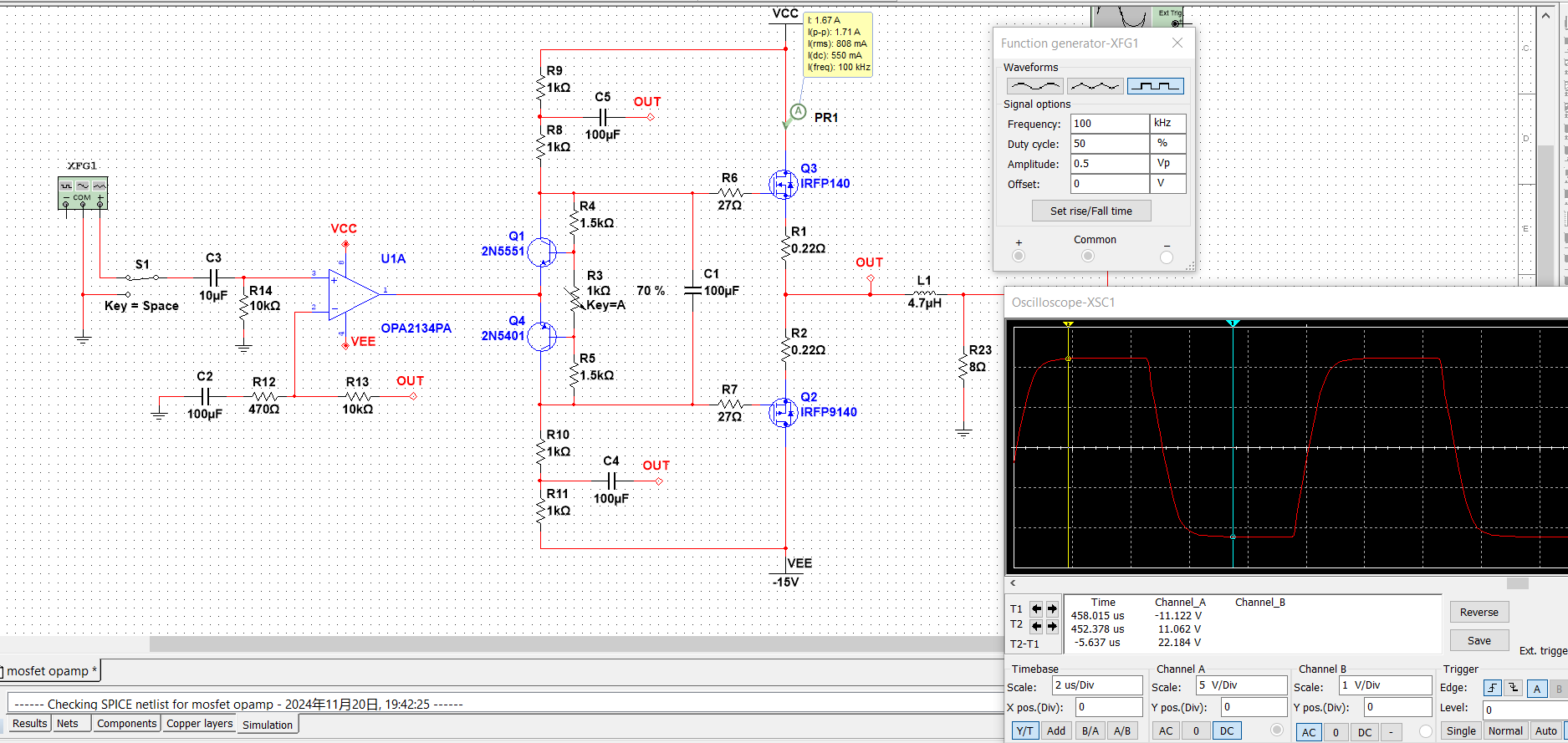Screen dimensions: 1568x743
Task: Set Channel A coupling to AC
Action: (1166, 731)
